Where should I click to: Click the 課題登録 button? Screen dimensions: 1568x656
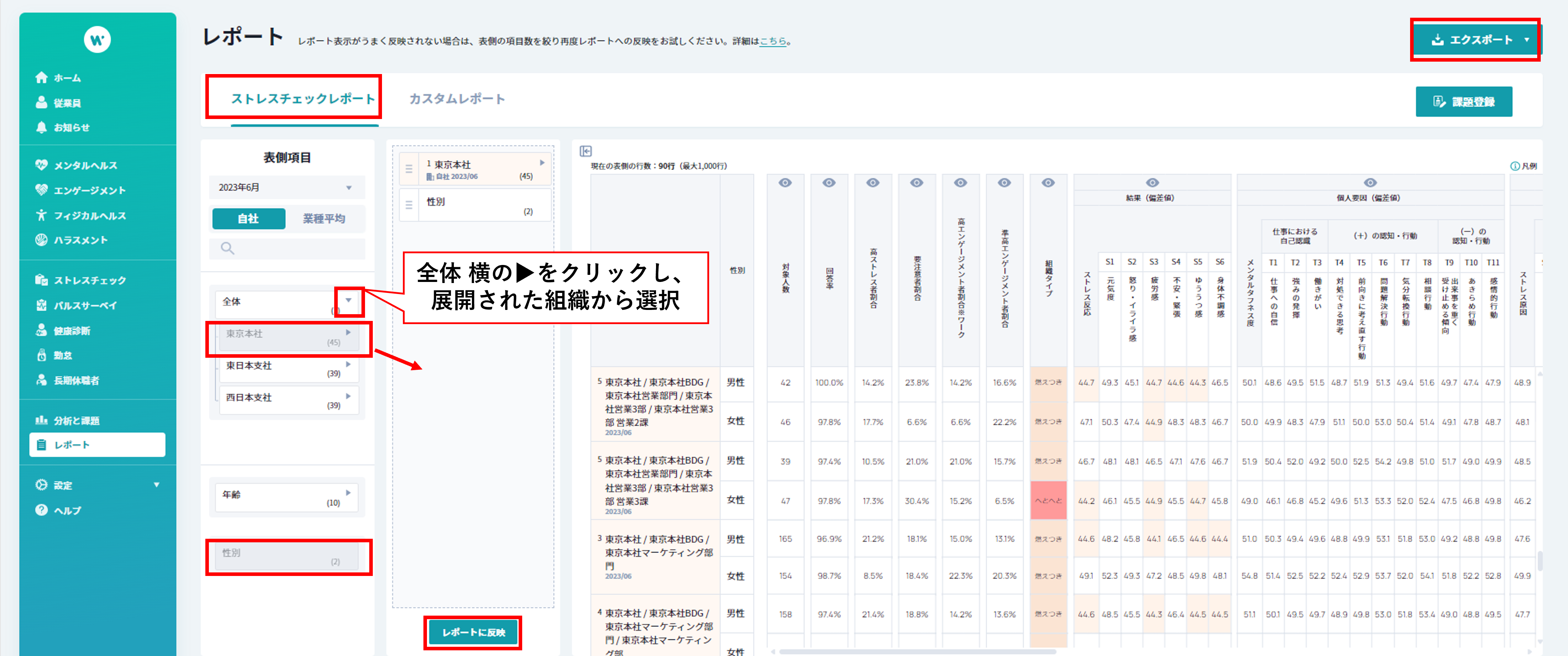[1464, 102]
